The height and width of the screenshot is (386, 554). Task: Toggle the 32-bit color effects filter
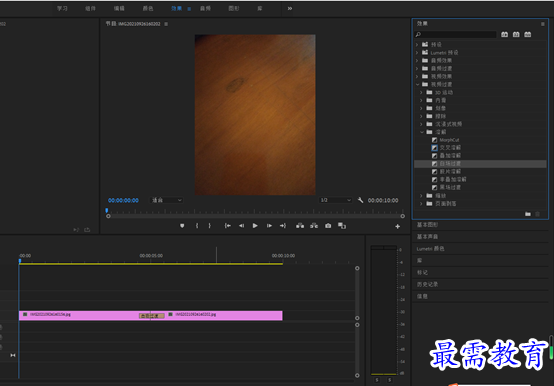pos(516,34)
